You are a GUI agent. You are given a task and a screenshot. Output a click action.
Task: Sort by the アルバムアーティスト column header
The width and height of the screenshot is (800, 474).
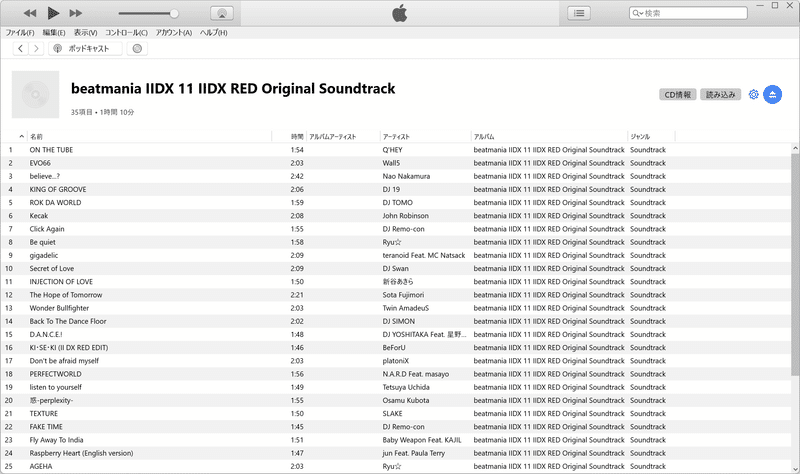pyautogui.click(x=343, y=136)
